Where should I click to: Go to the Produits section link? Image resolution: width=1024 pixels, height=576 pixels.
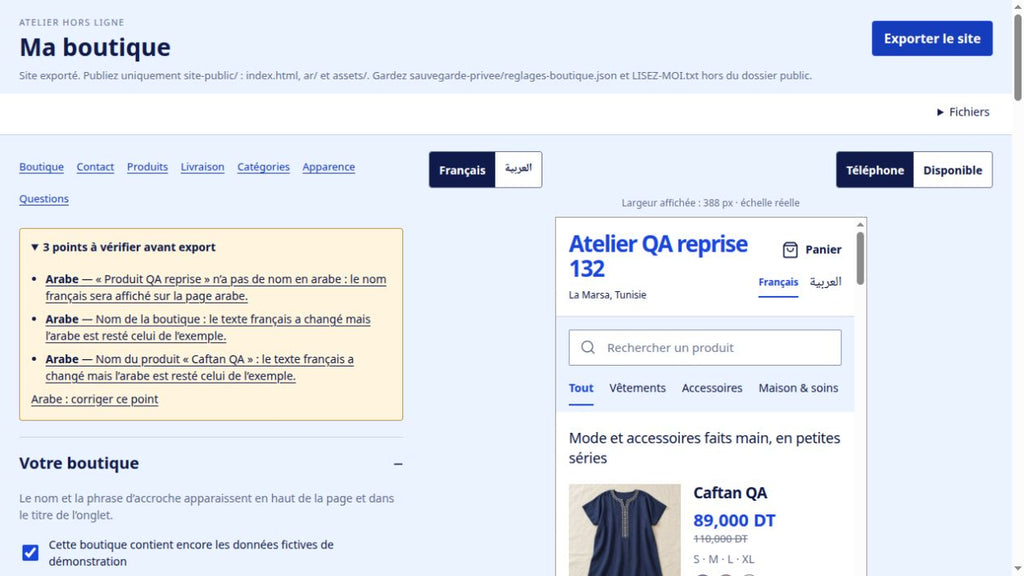point(147,167)
